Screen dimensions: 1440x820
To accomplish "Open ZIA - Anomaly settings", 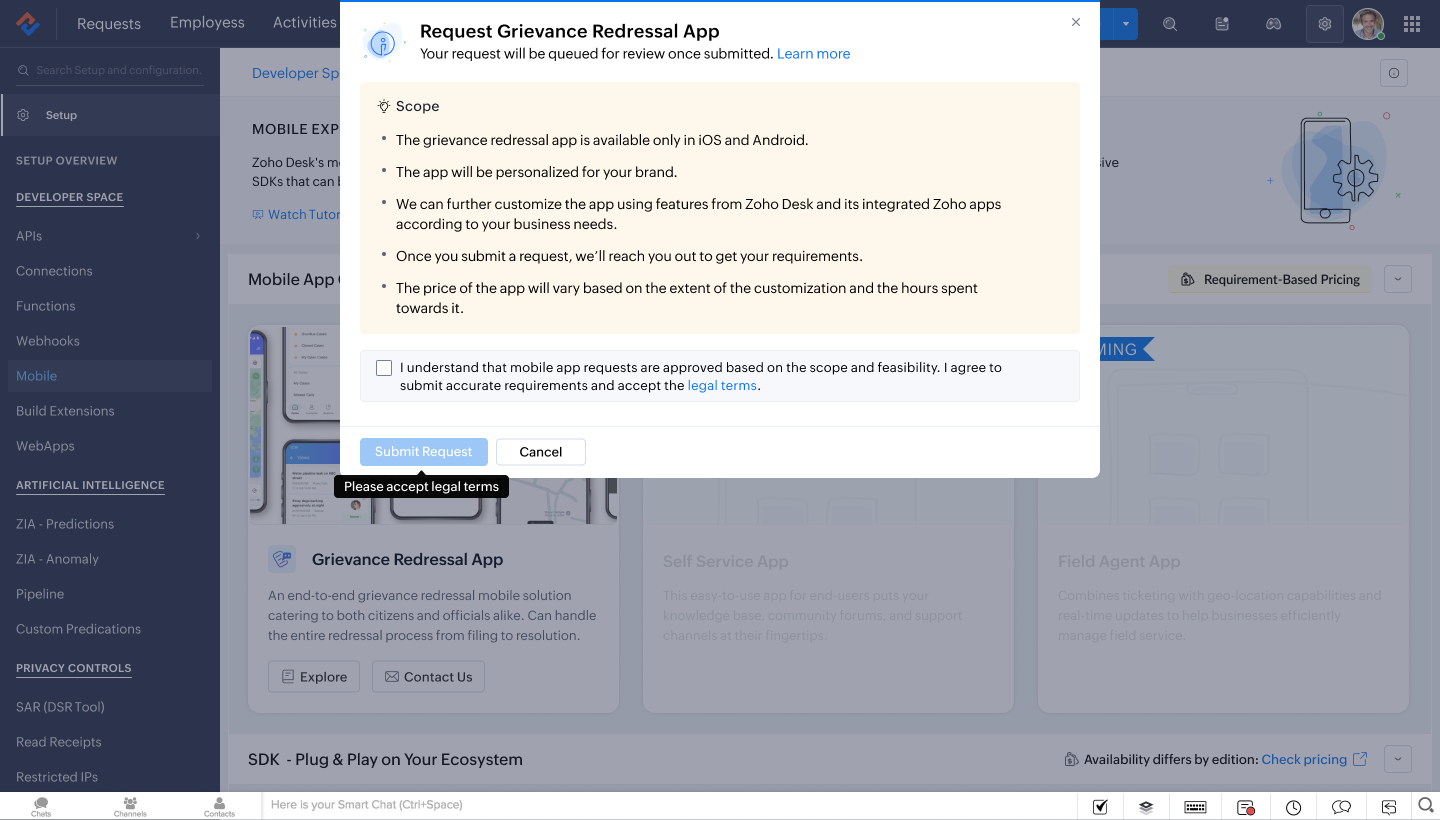I will click(x=57, y=559).
